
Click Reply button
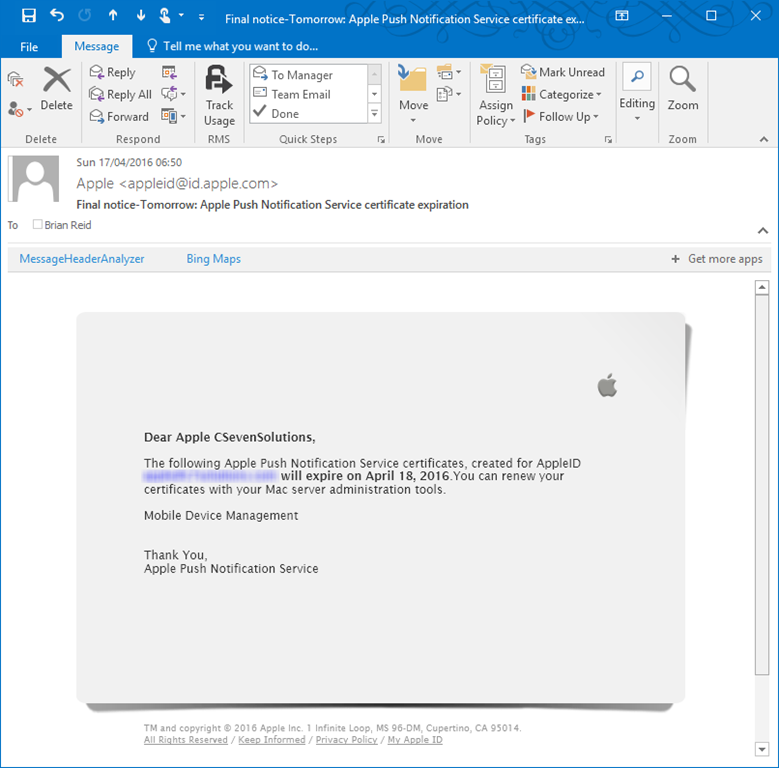(112, 73)
